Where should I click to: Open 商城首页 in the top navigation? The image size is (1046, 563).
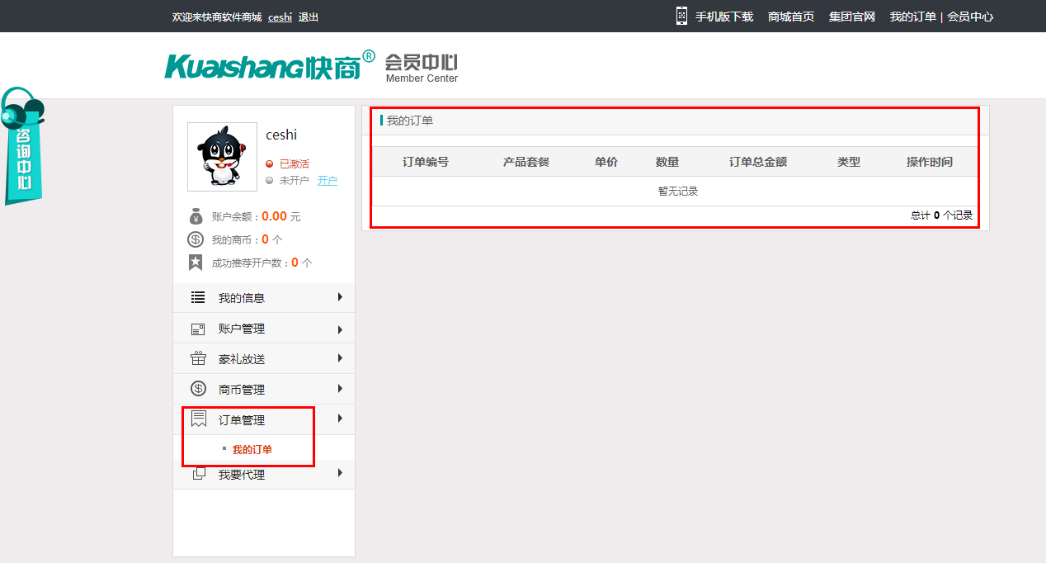(791, 17)
